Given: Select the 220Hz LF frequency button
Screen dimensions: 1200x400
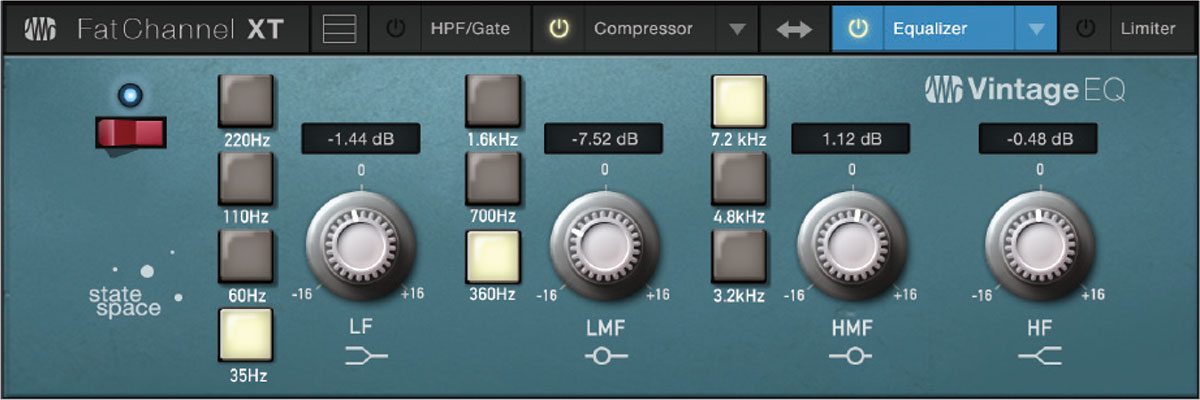Looking at the screenshot, I should point(245,103).
